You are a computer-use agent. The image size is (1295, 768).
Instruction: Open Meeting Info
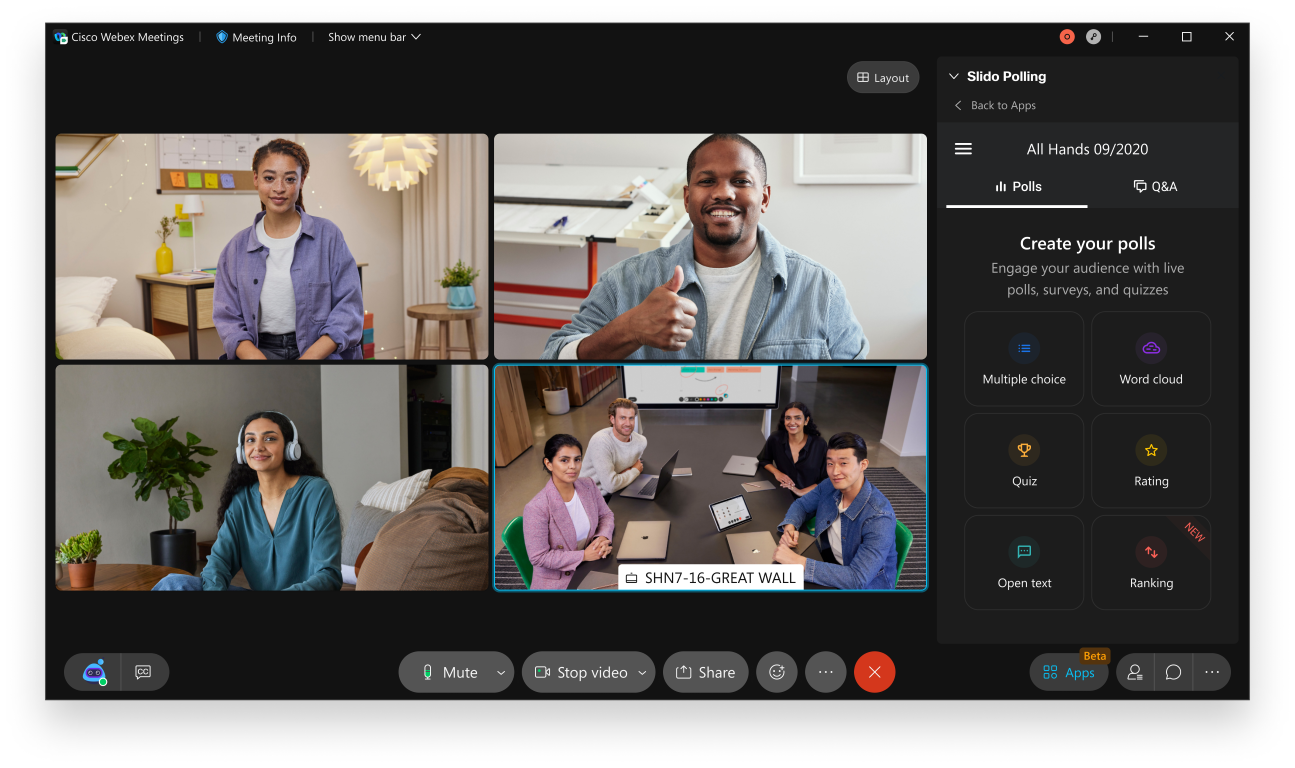tap(256, 37)
